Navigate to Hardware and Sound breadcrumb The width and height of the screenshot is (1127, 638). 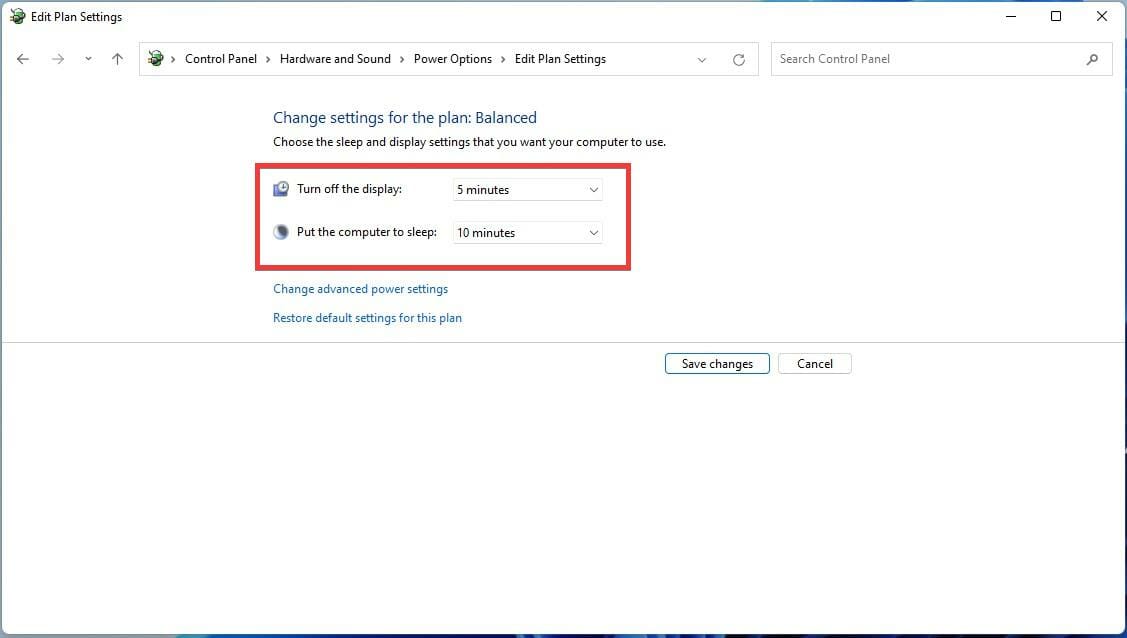pyautogui.click(x=335, y=59)
